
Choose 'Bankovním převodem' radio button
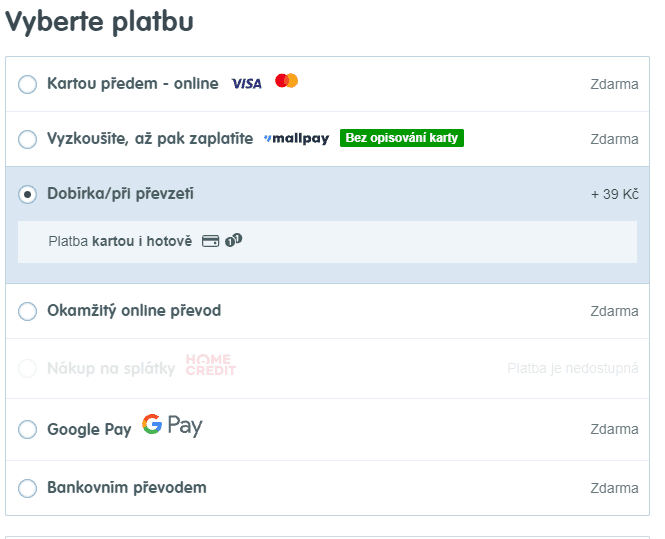28,489
